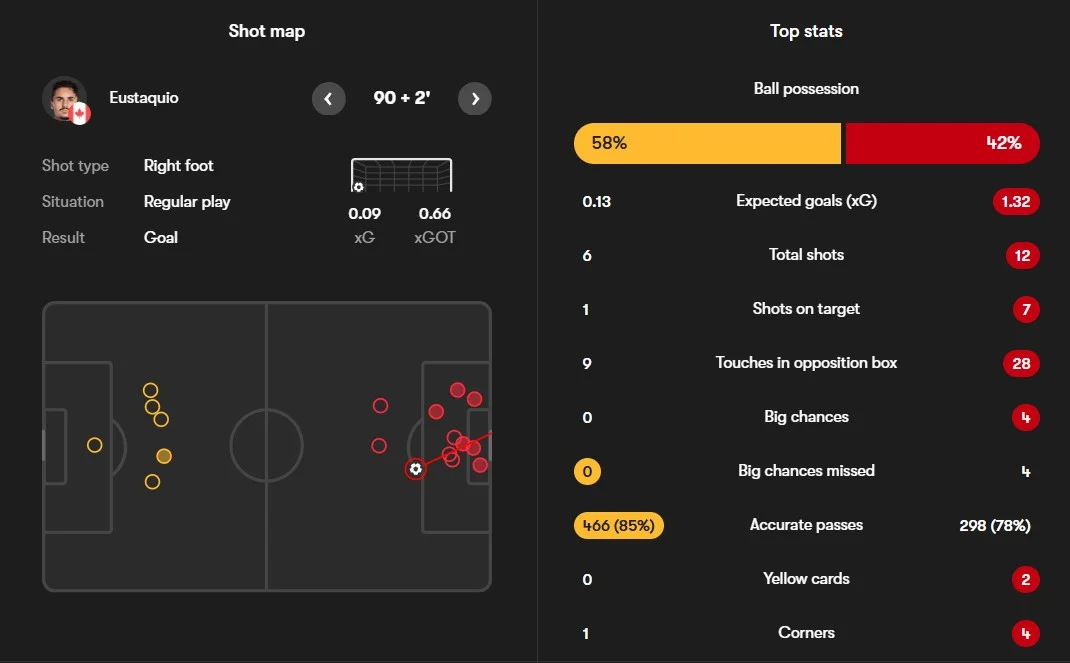Click the red 28 touches badge
This screenshot has height=663, width=1070.
coord(1021,364)
